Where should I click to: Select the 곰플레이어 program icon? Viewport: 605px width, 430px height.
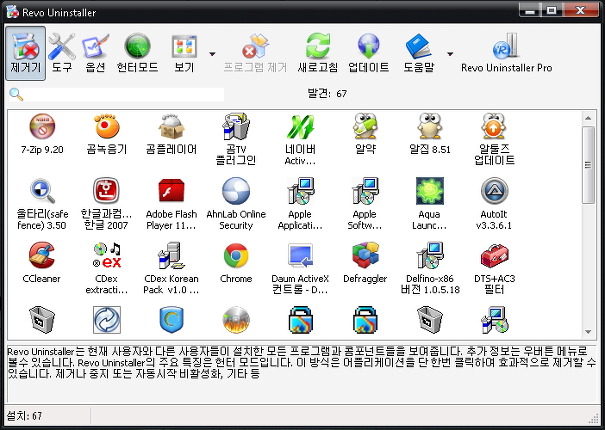click(x=171, y=126)
